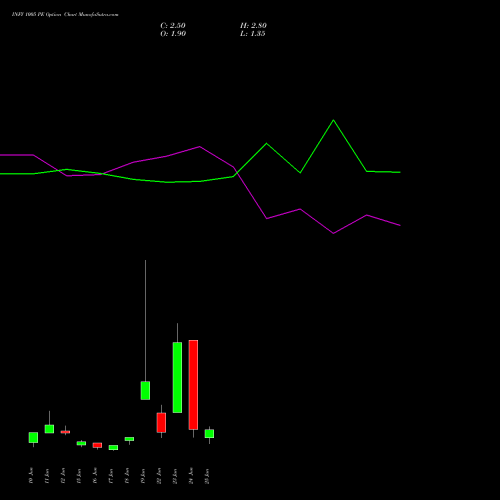Click the low value 'L: 1.35'
This screenshot has height=500, width=500.
(x=253, y=34)
